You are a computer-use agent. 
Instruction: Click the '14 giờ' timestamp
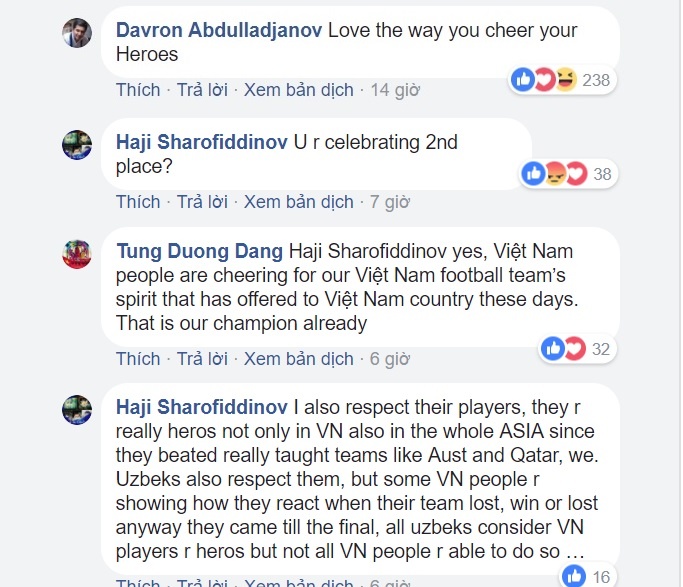pyautogui.click(x=393, y=90)
